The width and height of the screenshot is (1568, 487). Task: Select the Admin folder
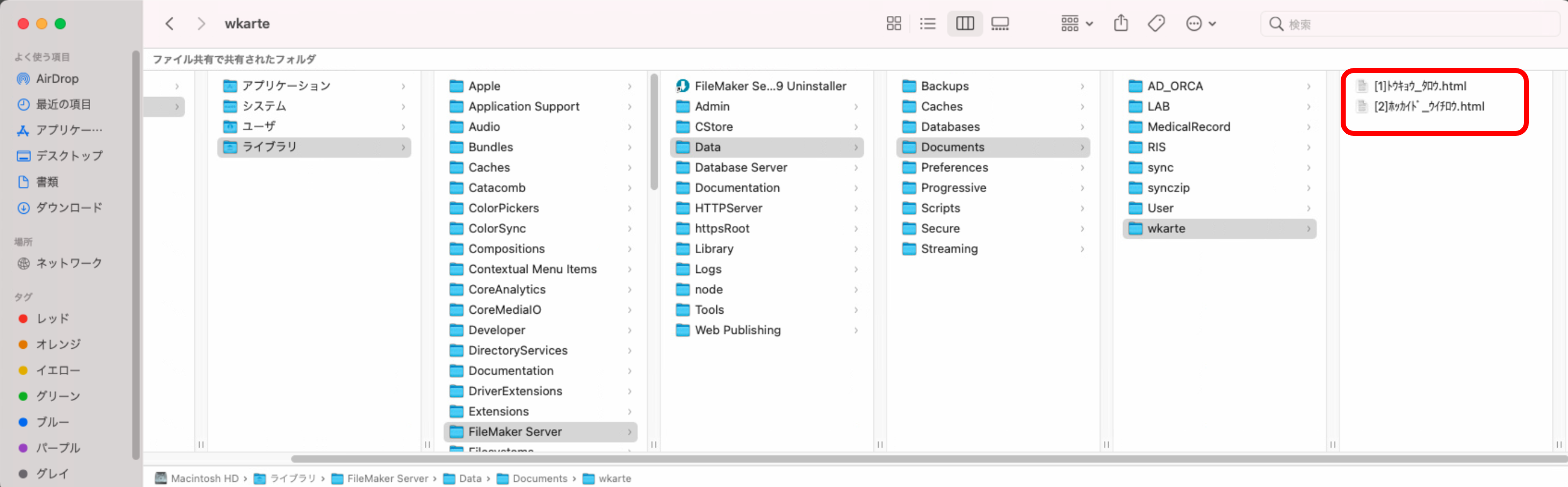pyautogui.click(x=767, y=106)
